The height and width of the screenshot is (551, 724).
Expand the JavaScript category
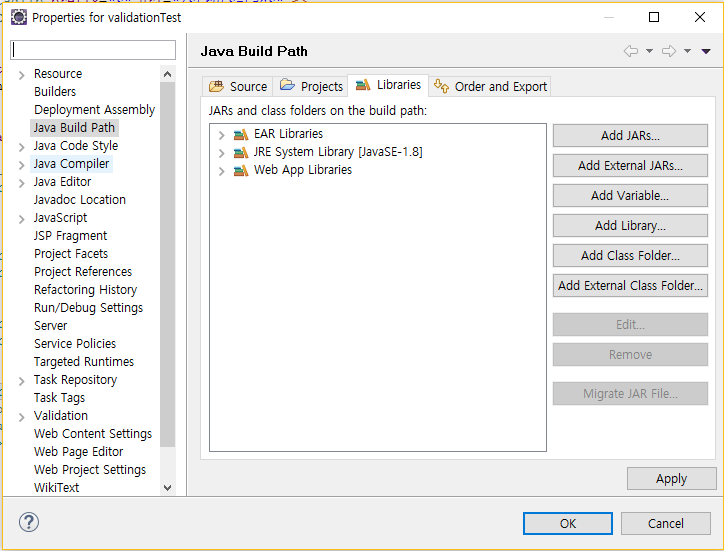pos(21,219)
